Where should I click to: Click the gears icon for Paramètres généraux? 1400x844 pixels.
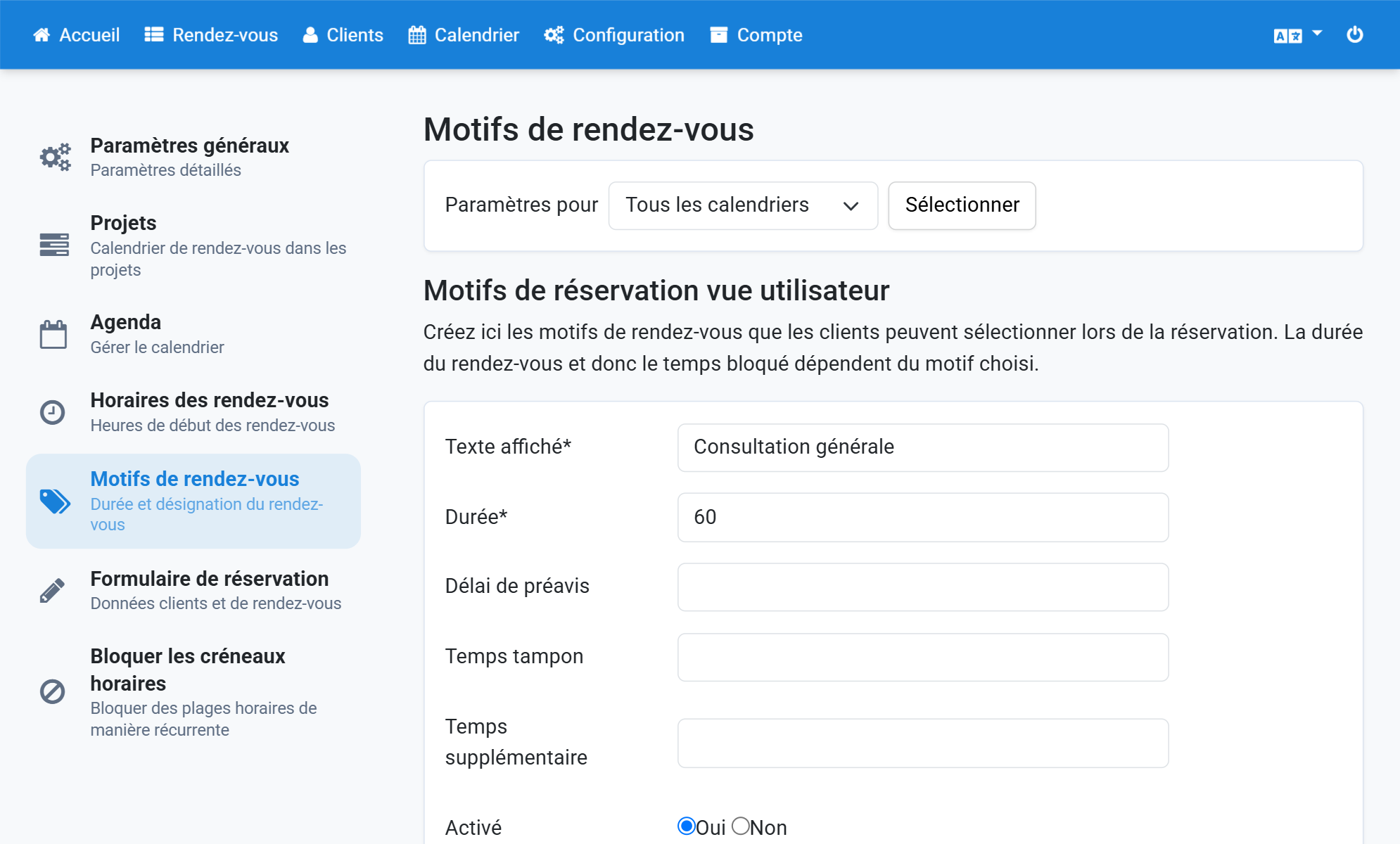click(x=55, y=157)
